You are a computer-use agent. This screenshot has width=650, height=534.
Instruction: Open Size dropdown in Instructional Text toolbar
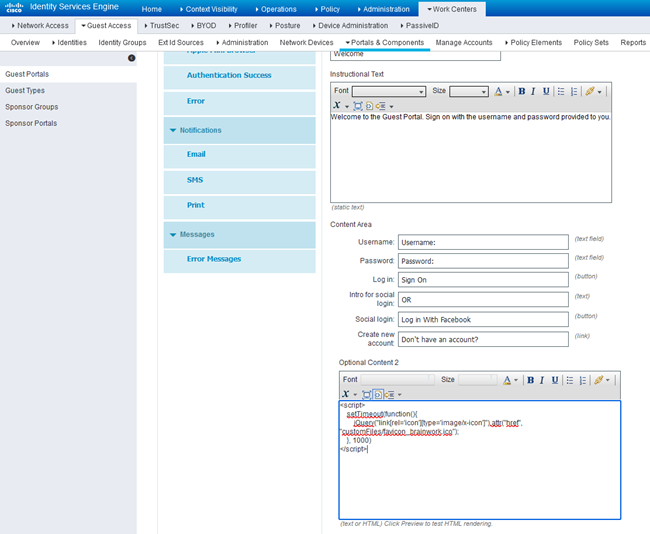point(469,91)
